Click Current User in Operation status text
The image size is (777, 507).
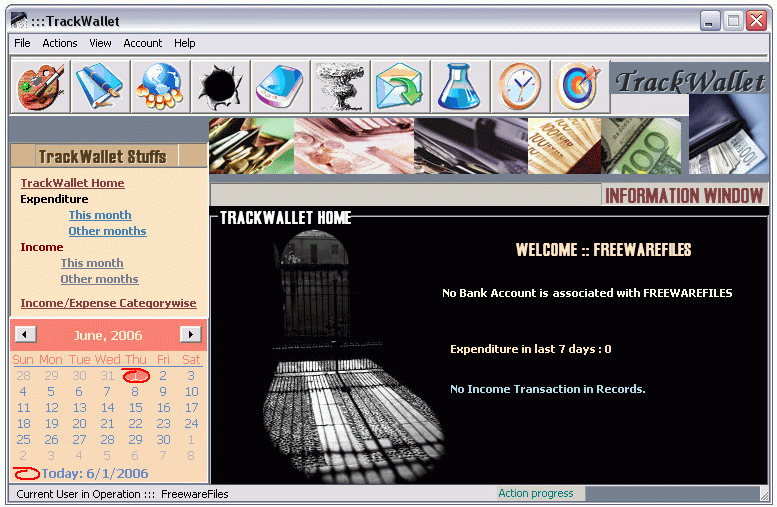tap(122, 494)
